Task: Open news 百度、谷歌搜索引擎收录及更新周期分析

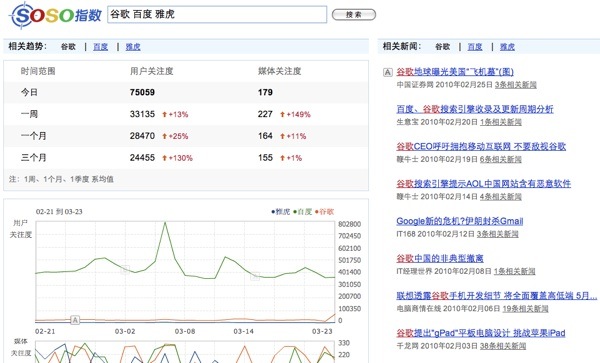Action: click(x=475, y=109)
